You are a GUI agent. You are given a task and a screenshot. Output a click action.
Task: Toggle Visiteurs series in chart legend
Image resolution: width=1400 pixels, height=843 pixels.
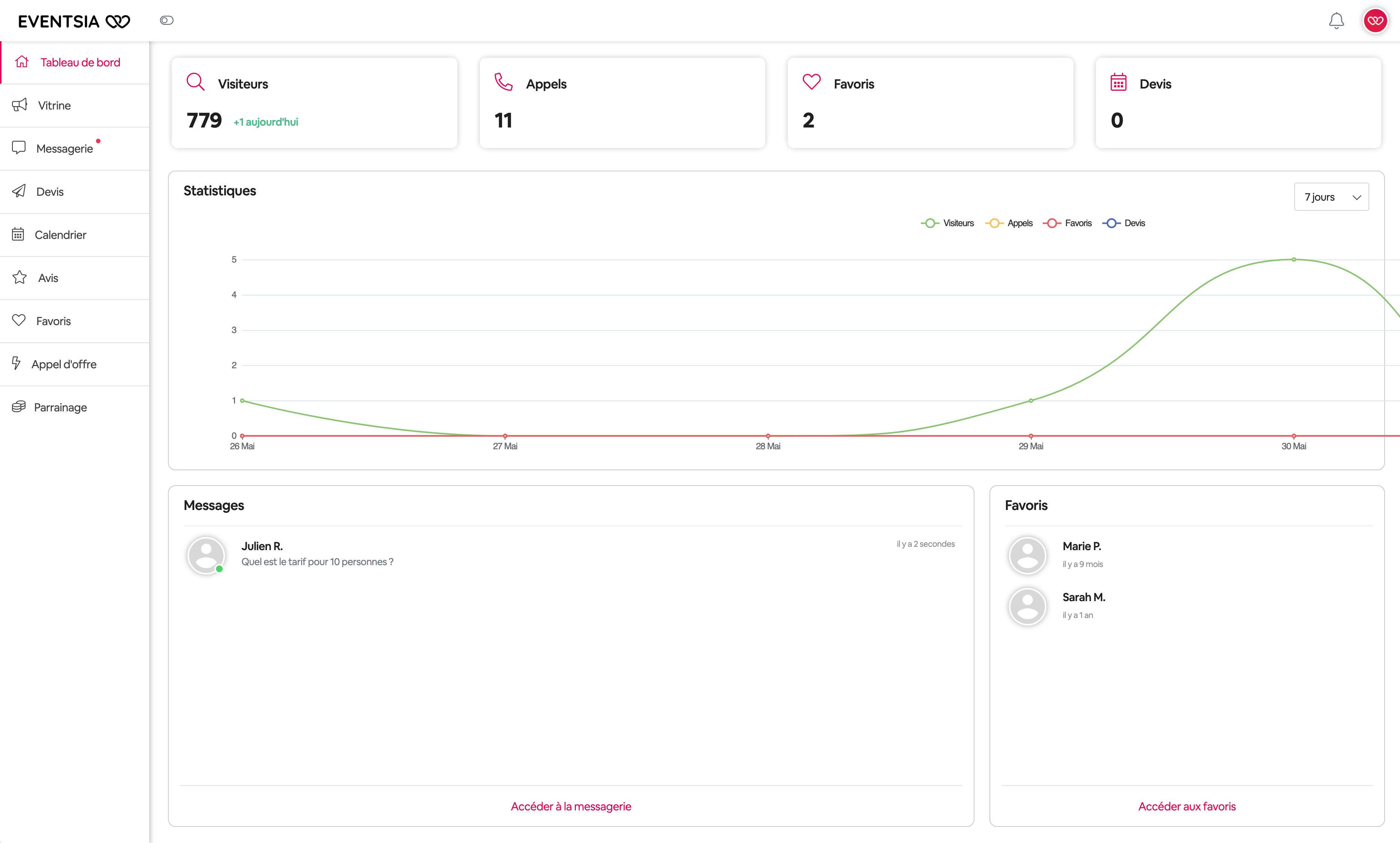[947, 223]
